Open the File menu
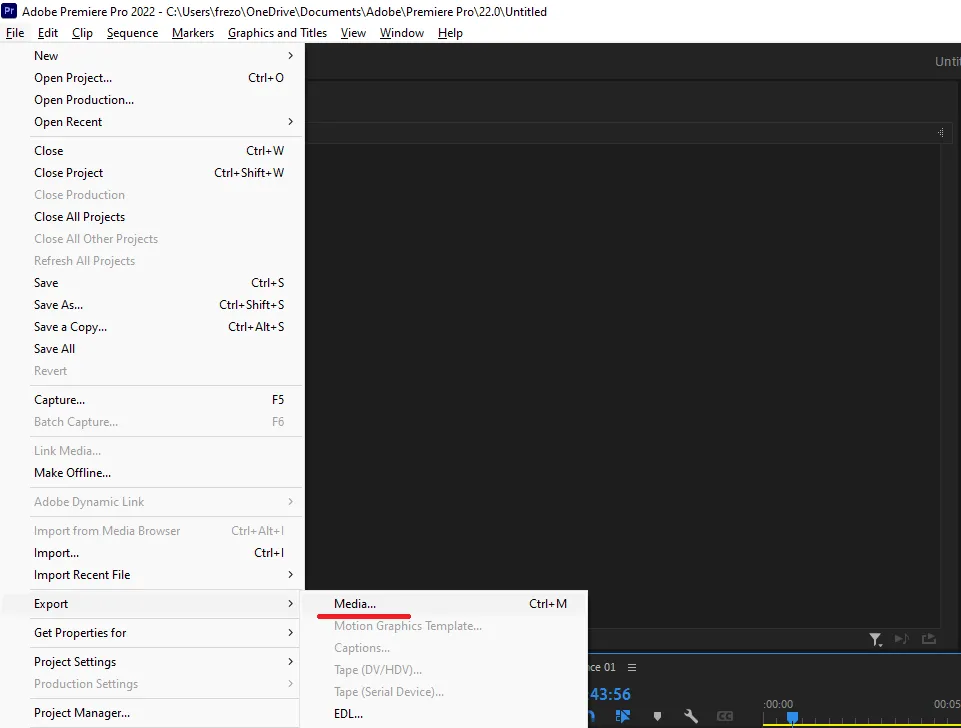 point(15,33)
